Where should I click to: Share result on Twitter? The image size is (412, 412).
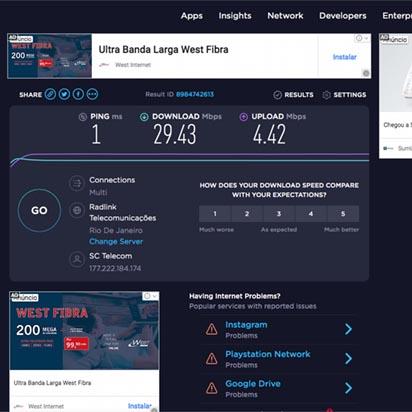tap(64, 94)
